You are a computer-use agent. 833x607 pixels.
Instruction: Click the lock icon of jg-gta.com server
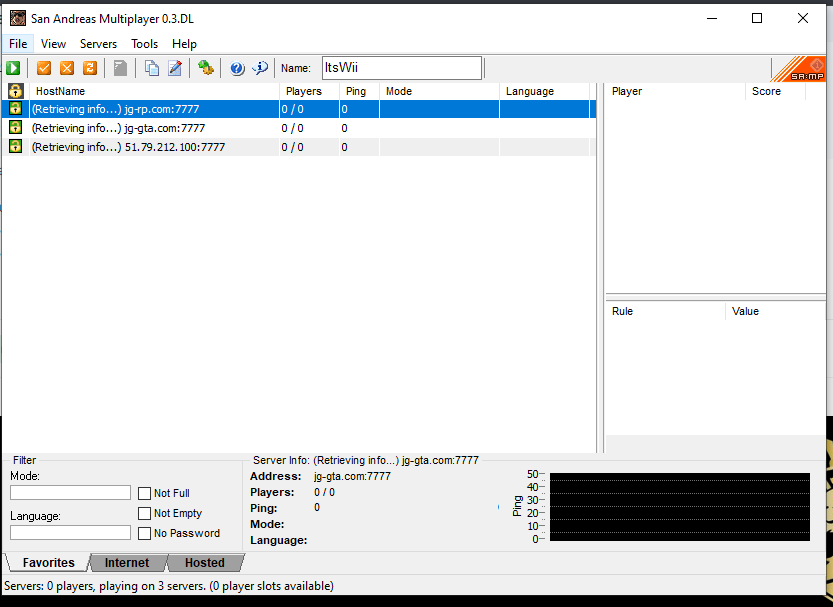[15, 127]
